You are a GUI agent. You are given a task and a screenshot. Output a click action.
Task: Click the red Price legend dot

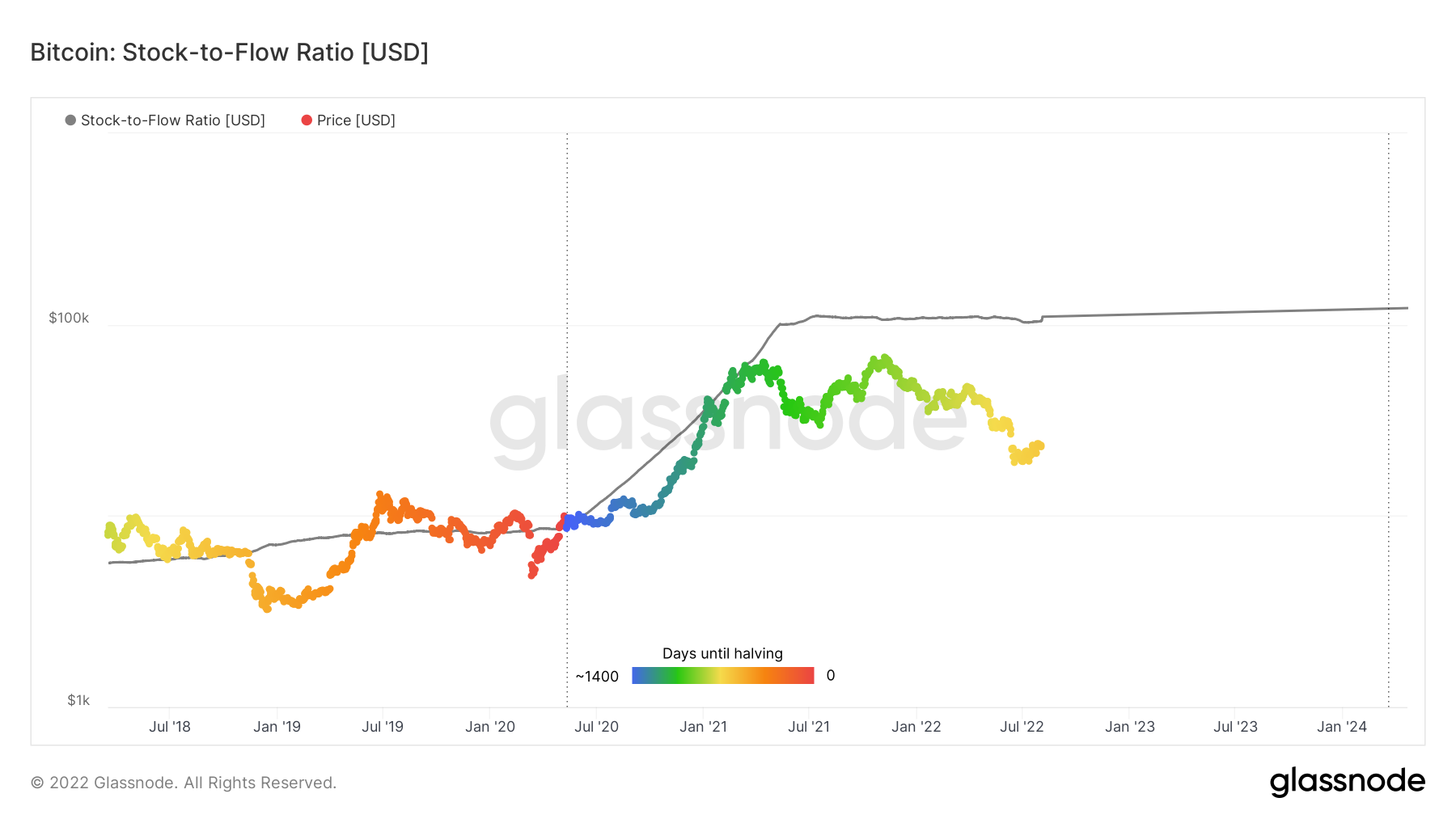pos(307,120)
